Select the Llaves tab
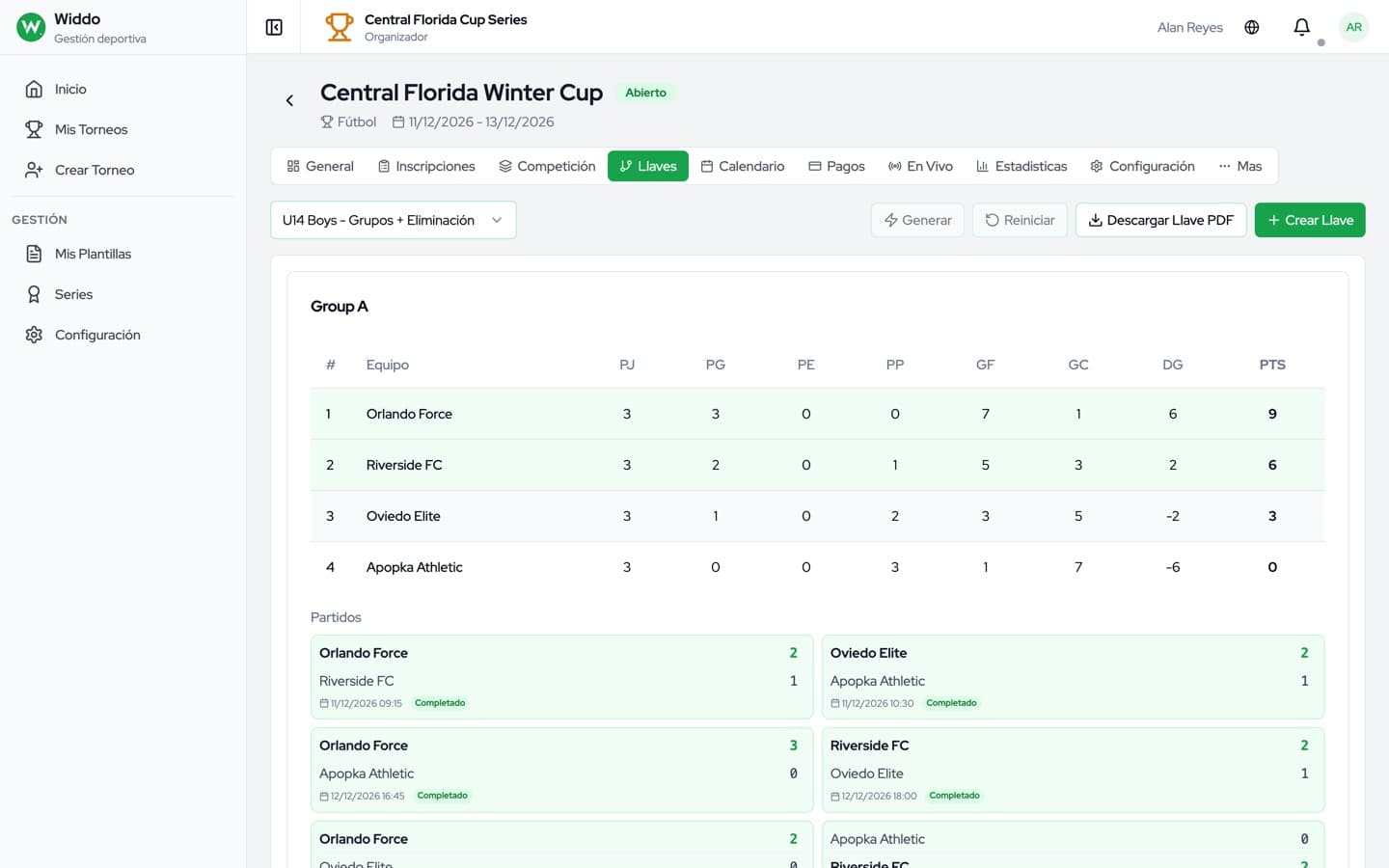 648,166
